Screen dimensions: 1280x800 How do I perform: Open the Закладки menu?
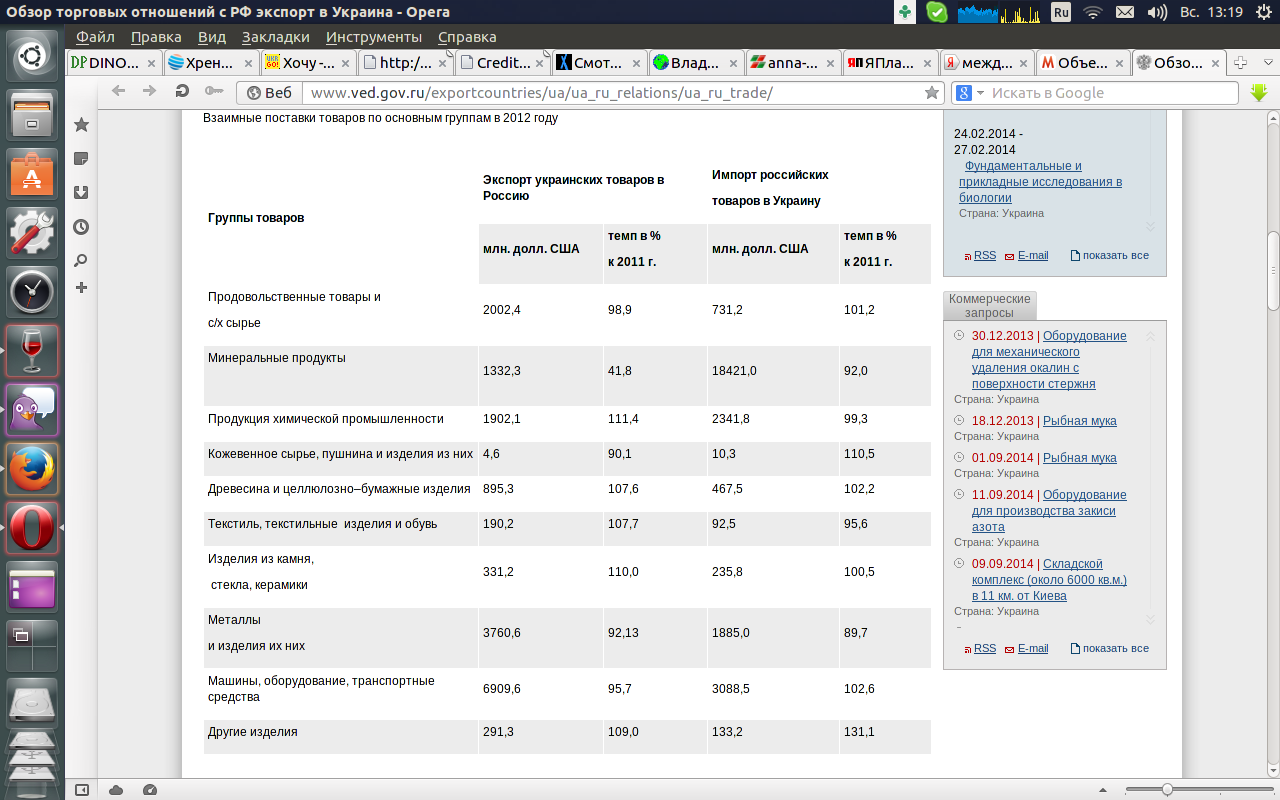click(x=276, y=37)
